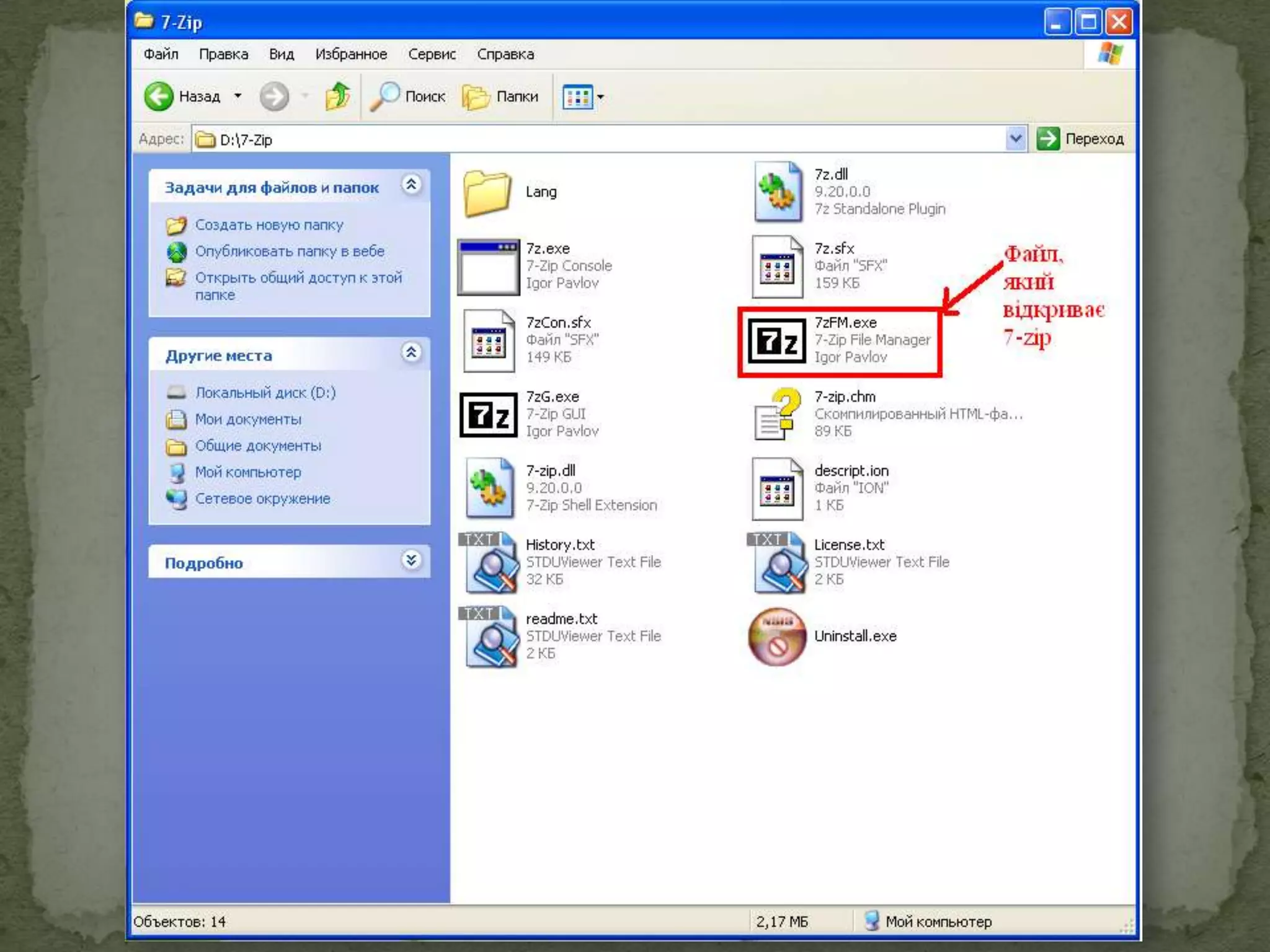
Task: Click the folder icon in title bar
Action: (144, 21)
